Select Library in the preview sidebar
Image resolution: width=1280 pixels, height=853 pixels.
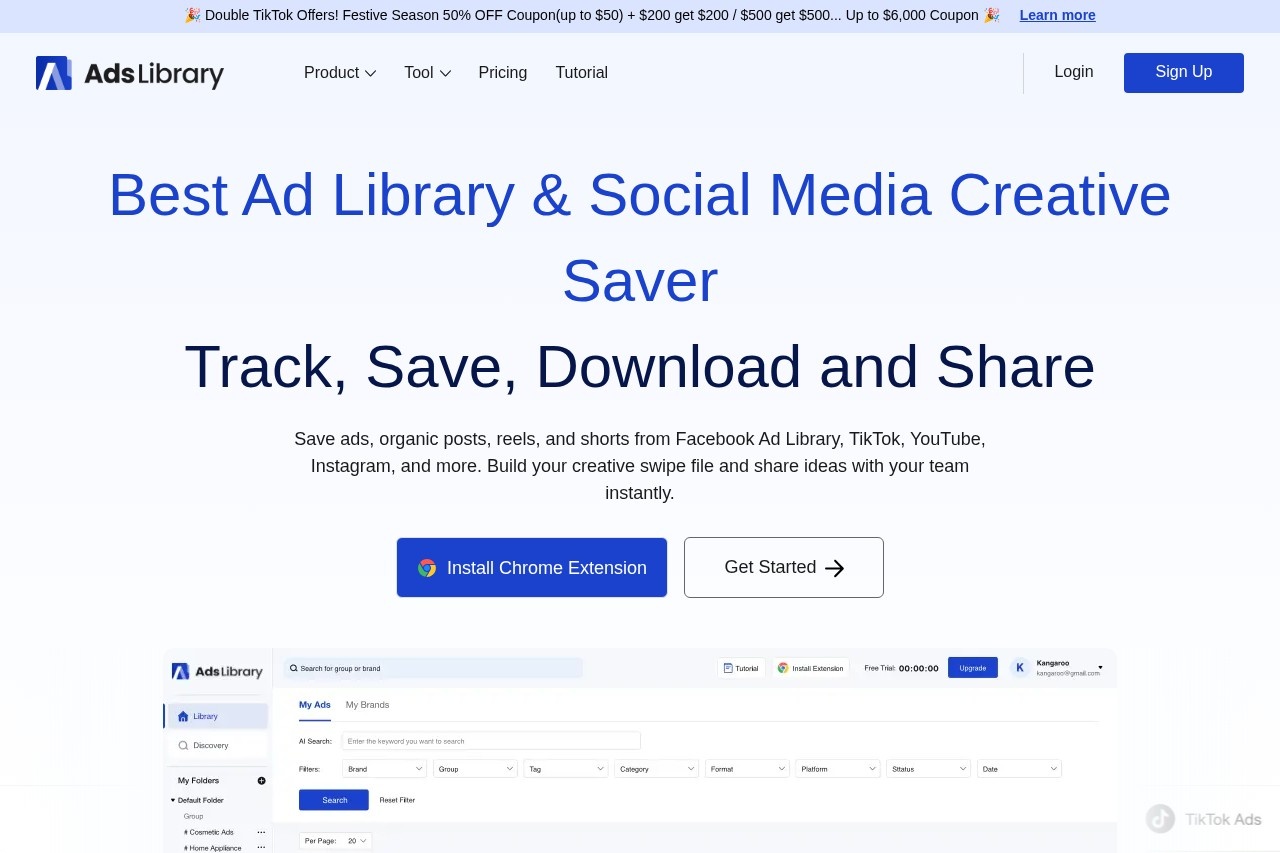click(x=216, y=716)
